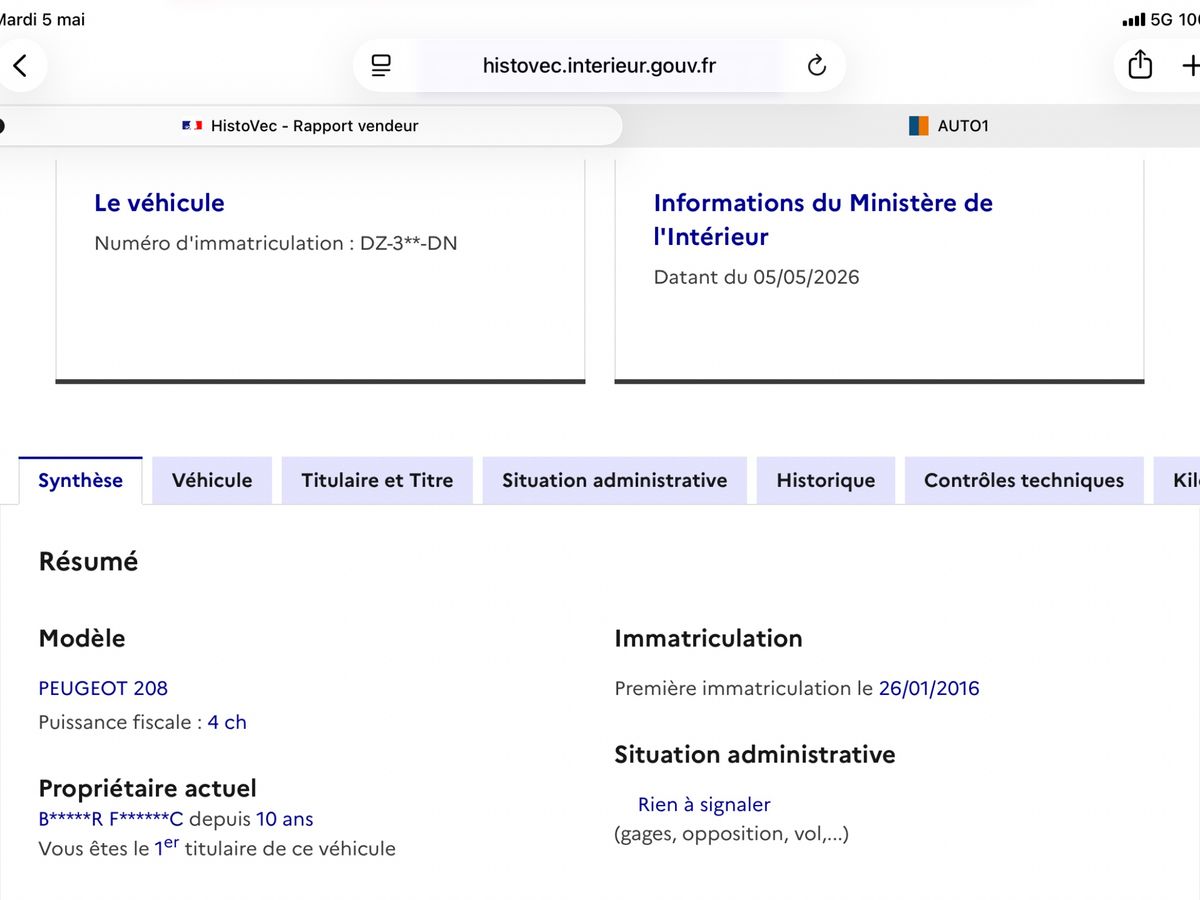This screenshot has width=1200, height=900.
Task: Select the histovec.interieur.gouv.fr address bar
Action: coord(599,66)
